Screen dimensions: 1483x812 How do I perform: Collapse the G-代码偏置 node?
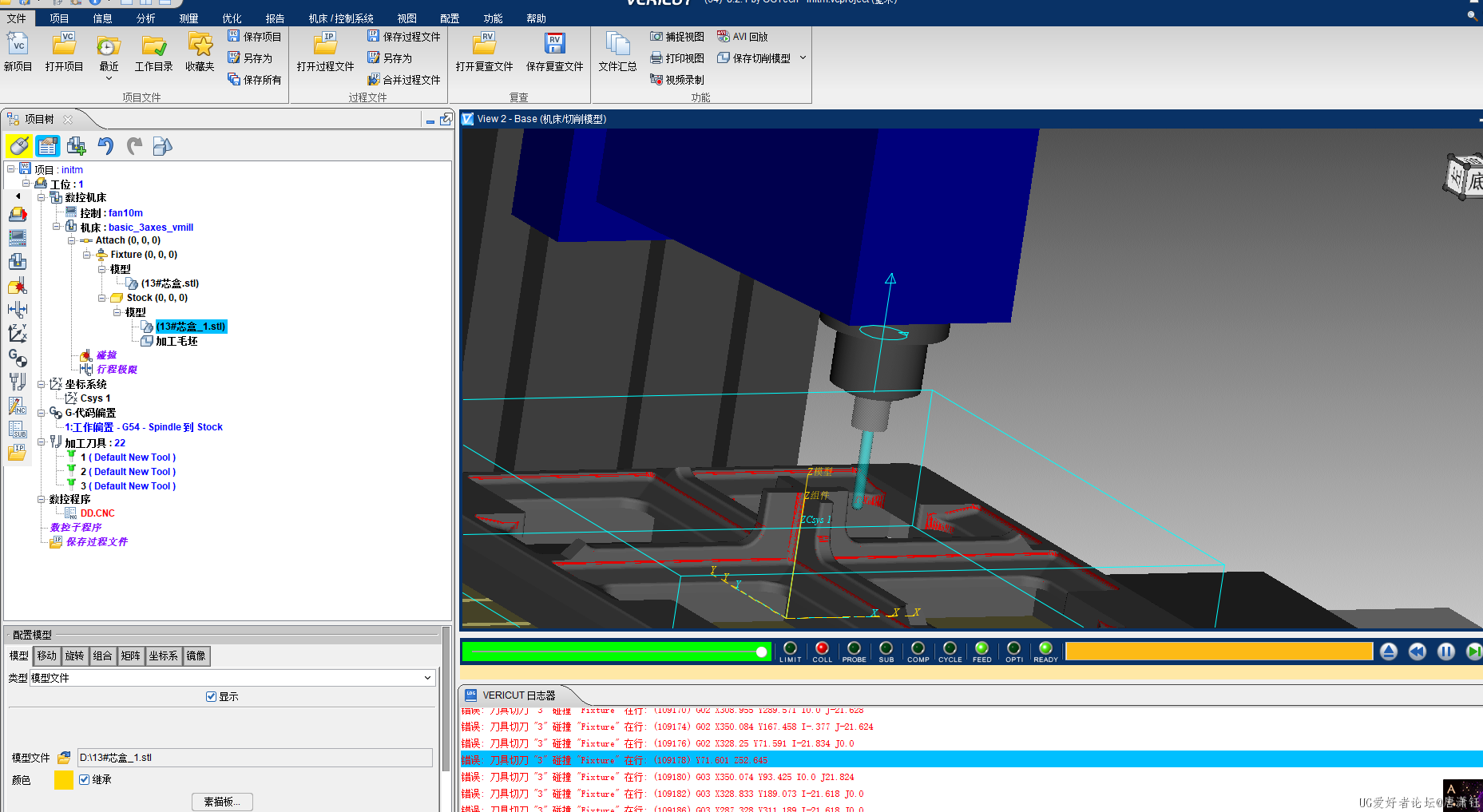pyautogui.click(x=41, y=413)
